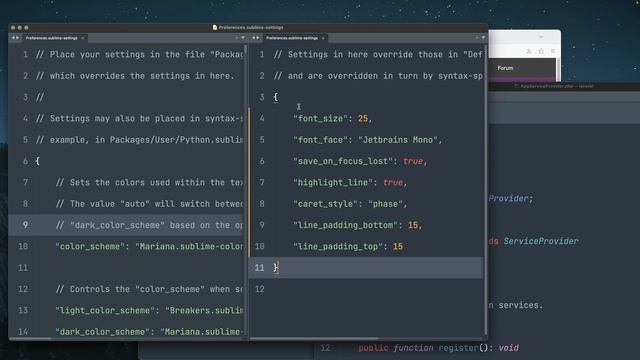Click "Provider;" text in background editor window
The image size is (640, 360).
(x=511, y=198)
